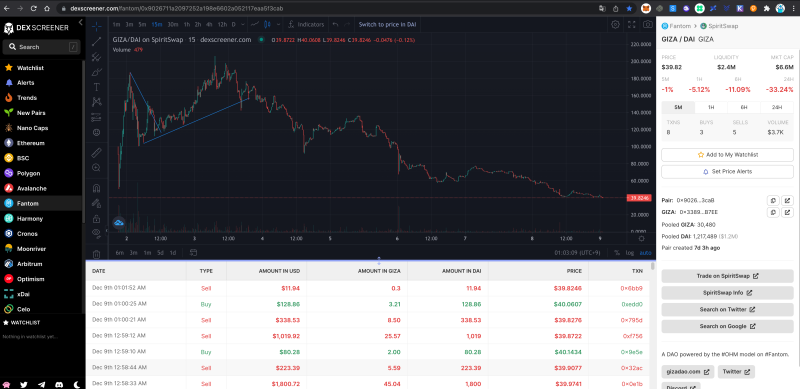The image size is (800, 389).
Task: Switch stats to the 24H tab
Action: pyautogui.click(x=777, y=107)
